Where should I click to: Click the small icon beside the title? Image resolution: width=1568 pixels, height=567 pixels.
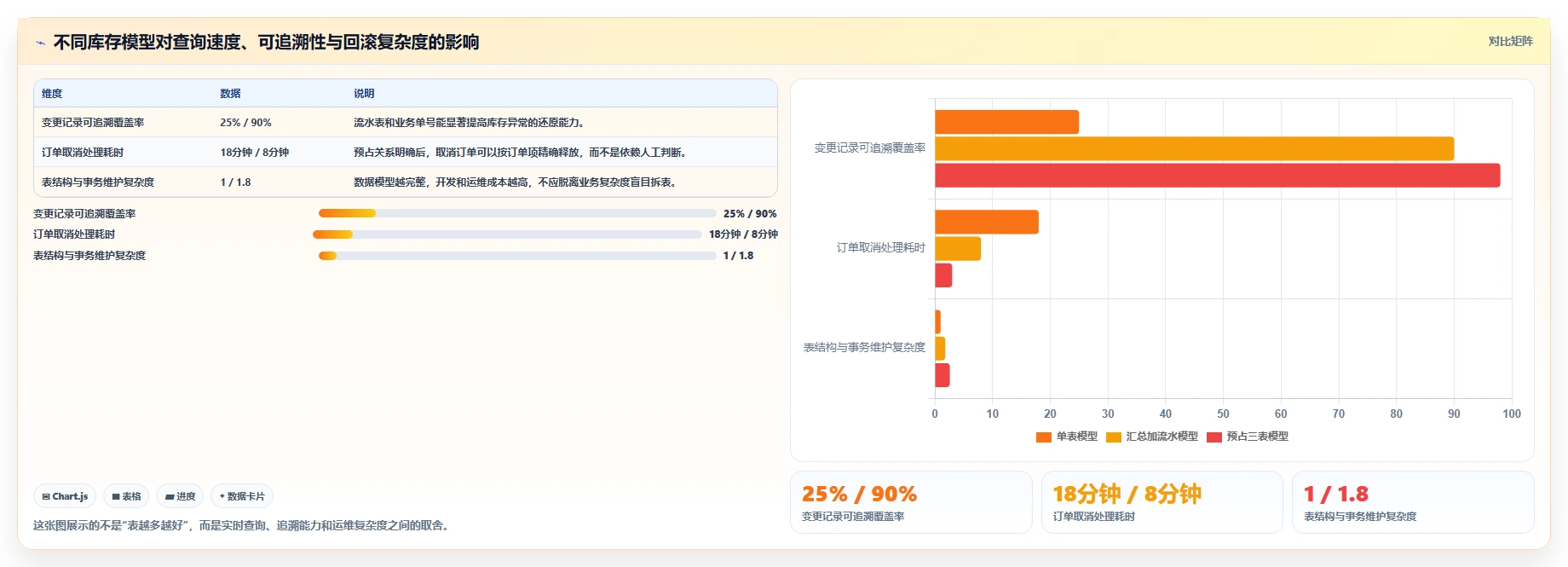pyautogui.click(x=40, y=43)
